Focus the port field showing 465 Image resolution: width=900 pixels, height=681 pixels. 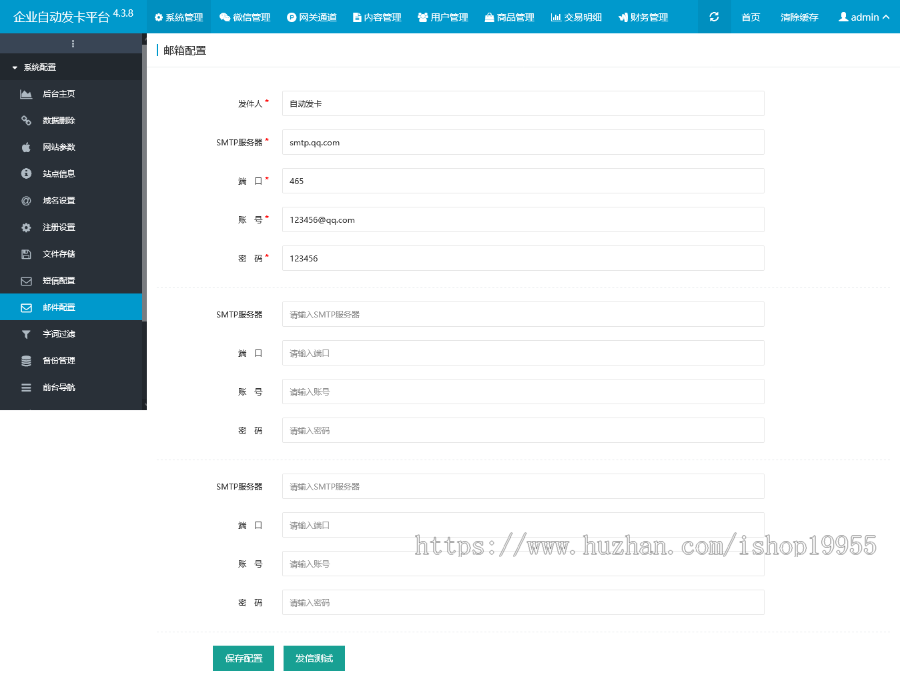pyautogui.click(x=523, y=181)
